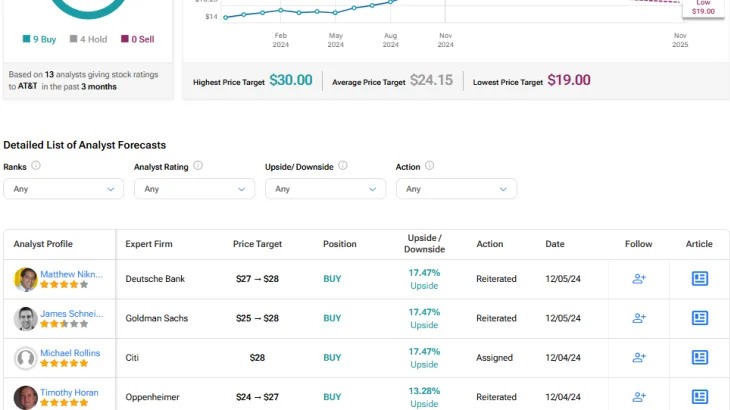
Task: Show info tooltip next to Ranks
Action: 36,166
